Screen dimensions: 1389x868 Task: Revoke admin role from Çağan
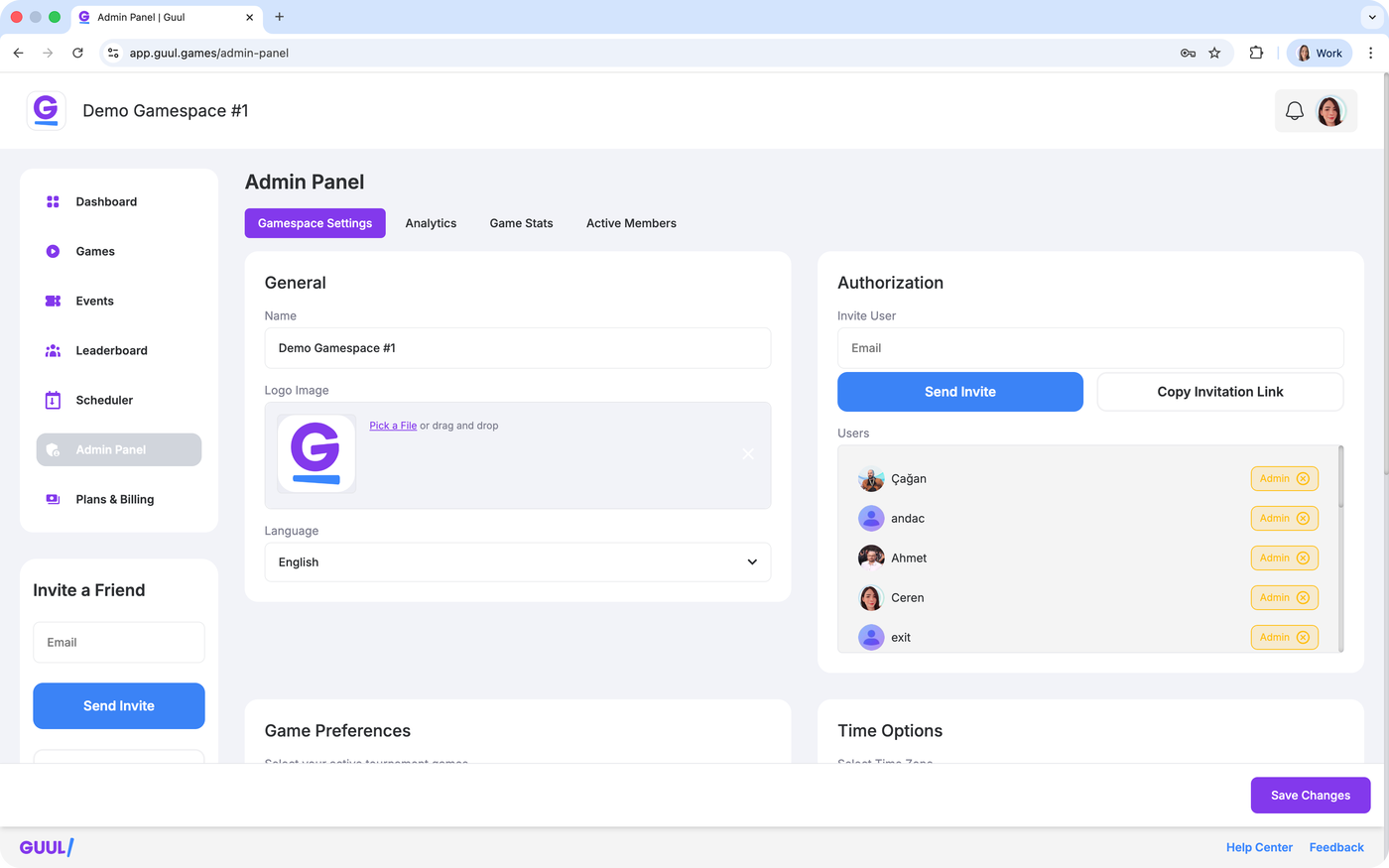click(1303, 478)
